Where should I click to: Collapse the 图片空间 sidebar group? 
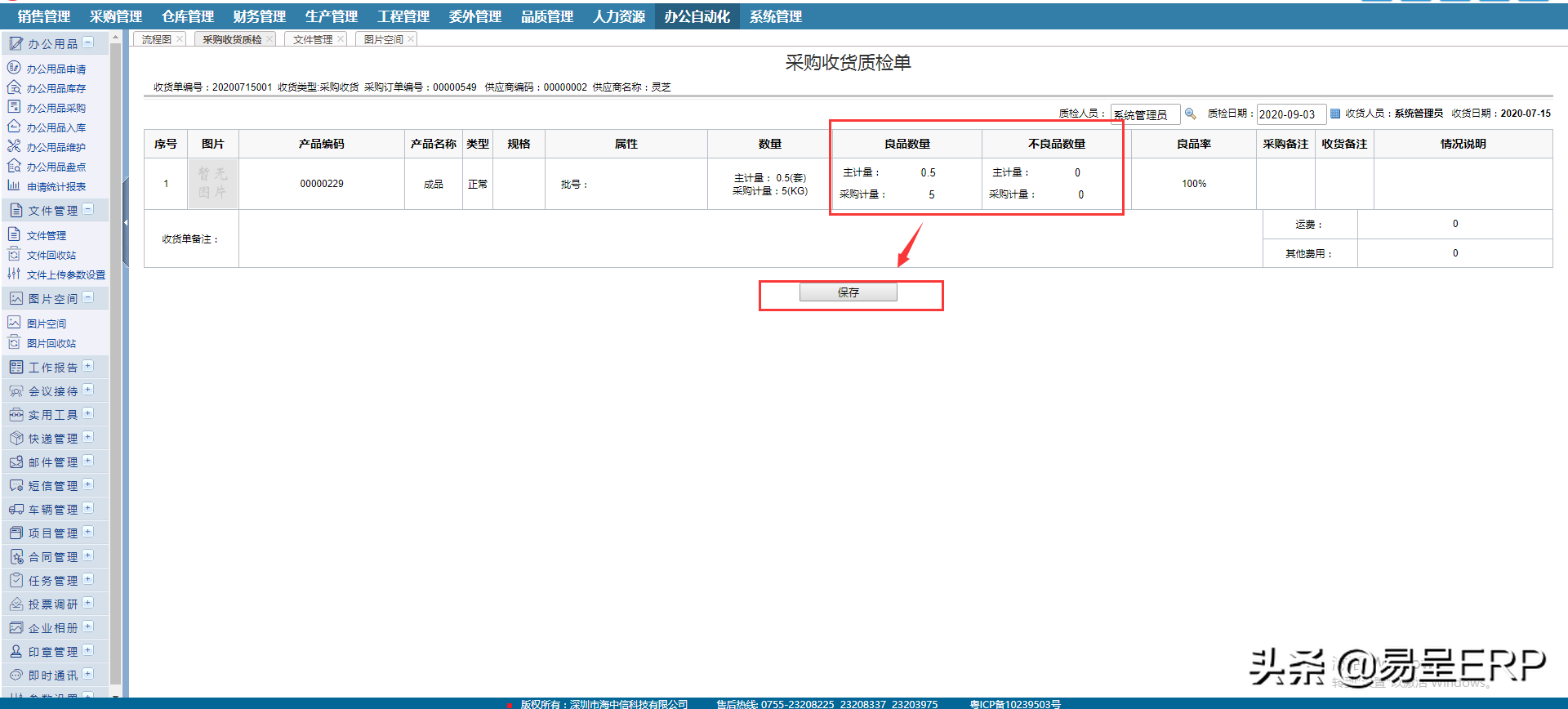point(88,298)
